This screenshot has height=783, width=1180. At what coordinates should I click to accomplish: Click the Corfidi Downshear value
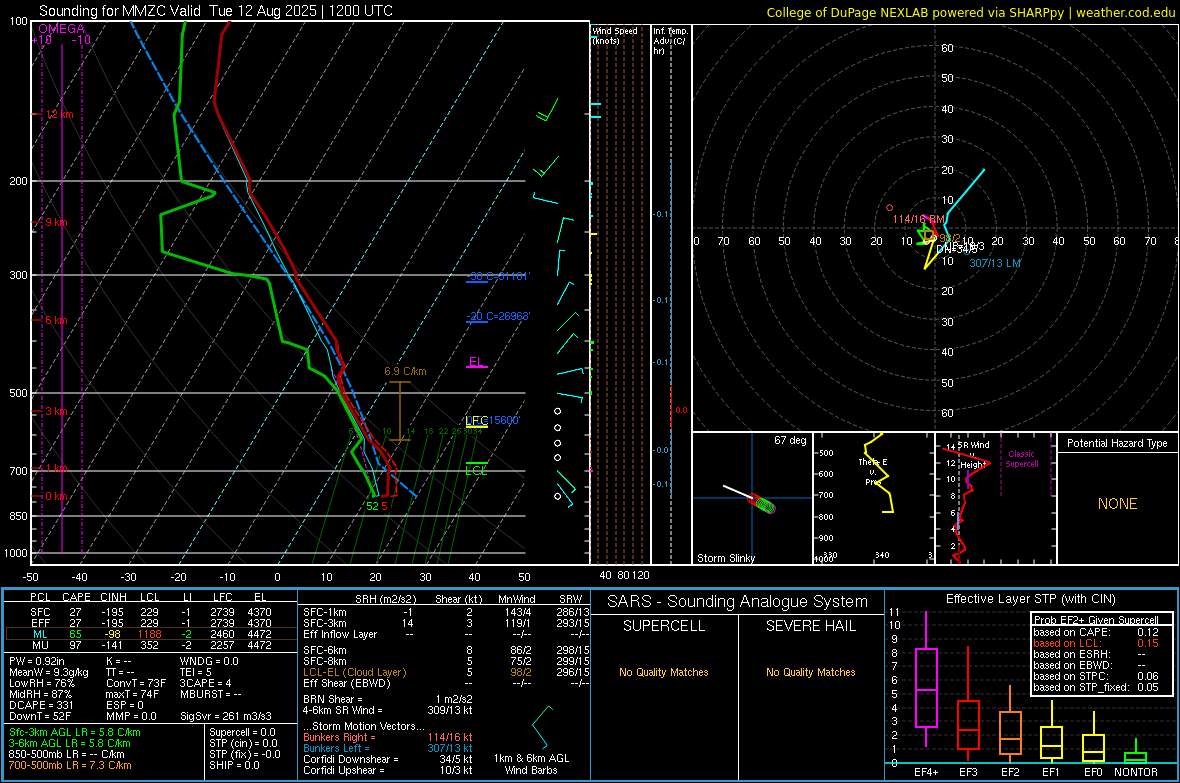(388, 759)
